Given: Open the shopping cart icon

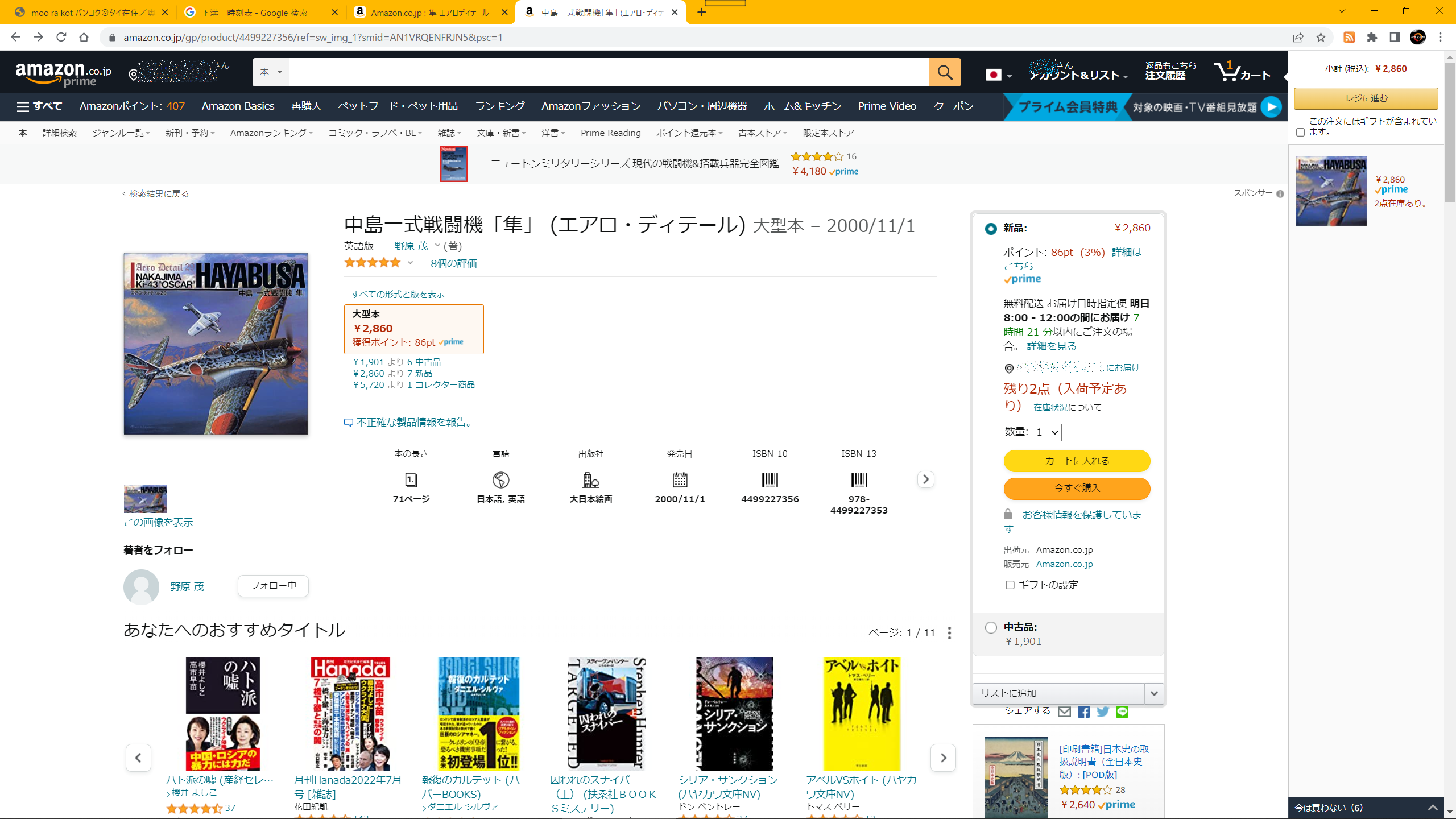Looking at the screenshot, I should click(x=1242, y=72).
